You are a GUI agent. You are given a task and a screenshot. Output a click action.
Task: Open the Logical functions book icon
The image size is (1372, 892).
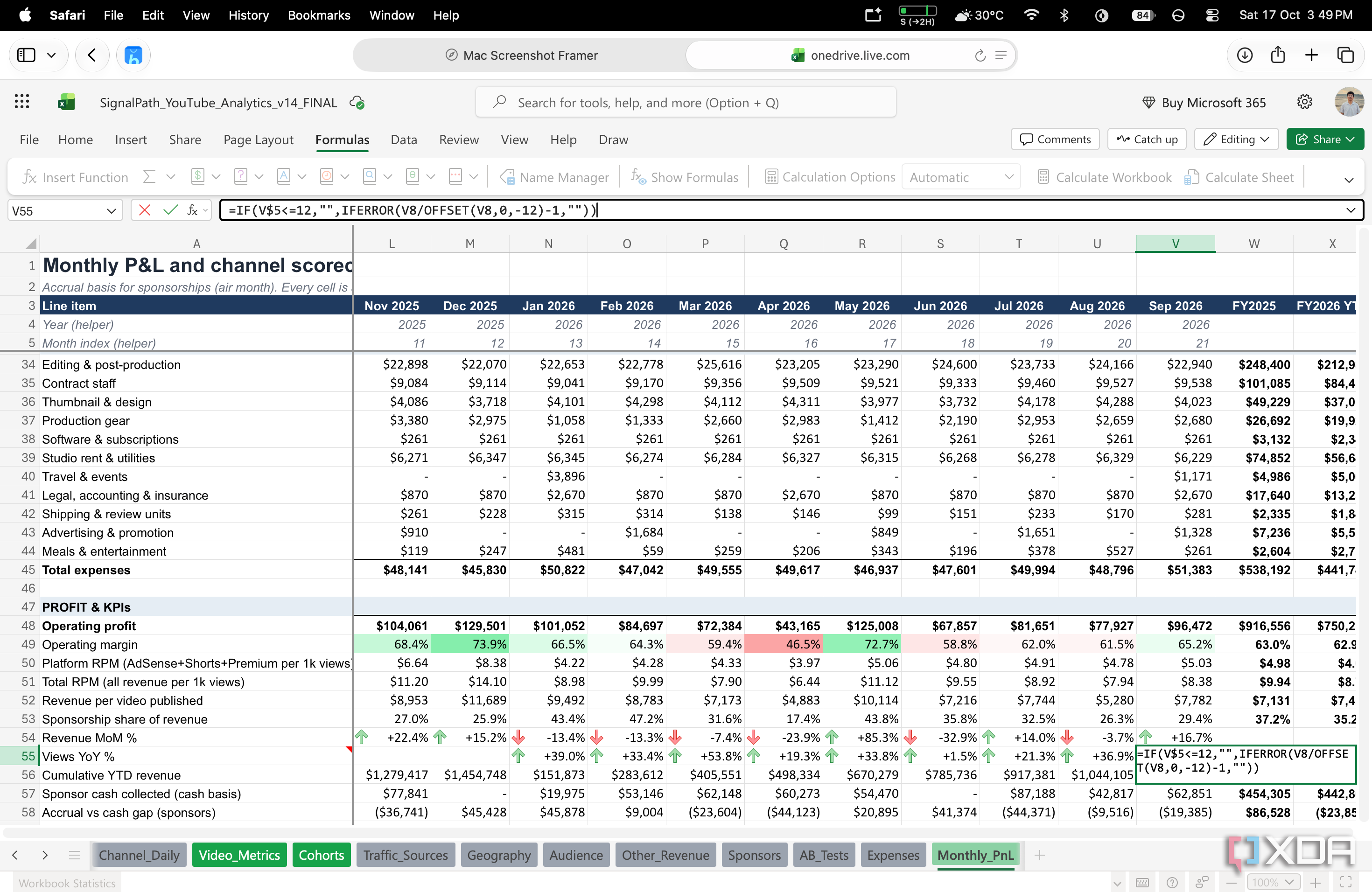click(x=241, y=177)
